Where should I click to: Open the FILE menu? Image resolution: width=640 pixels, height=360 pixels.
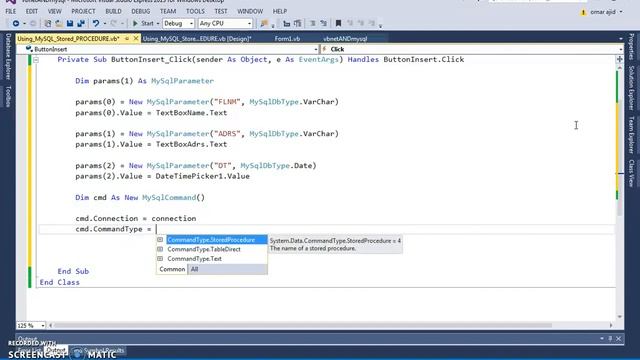pos(11,11)
